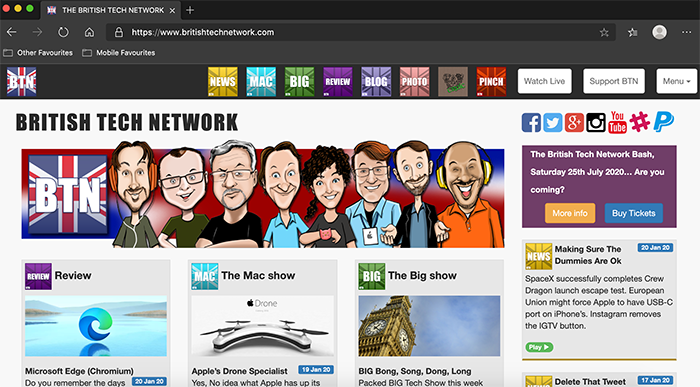Open the Twitter bird icon
Image resolution: width=700 pixels, height=387 pixels.
[553, 122]
